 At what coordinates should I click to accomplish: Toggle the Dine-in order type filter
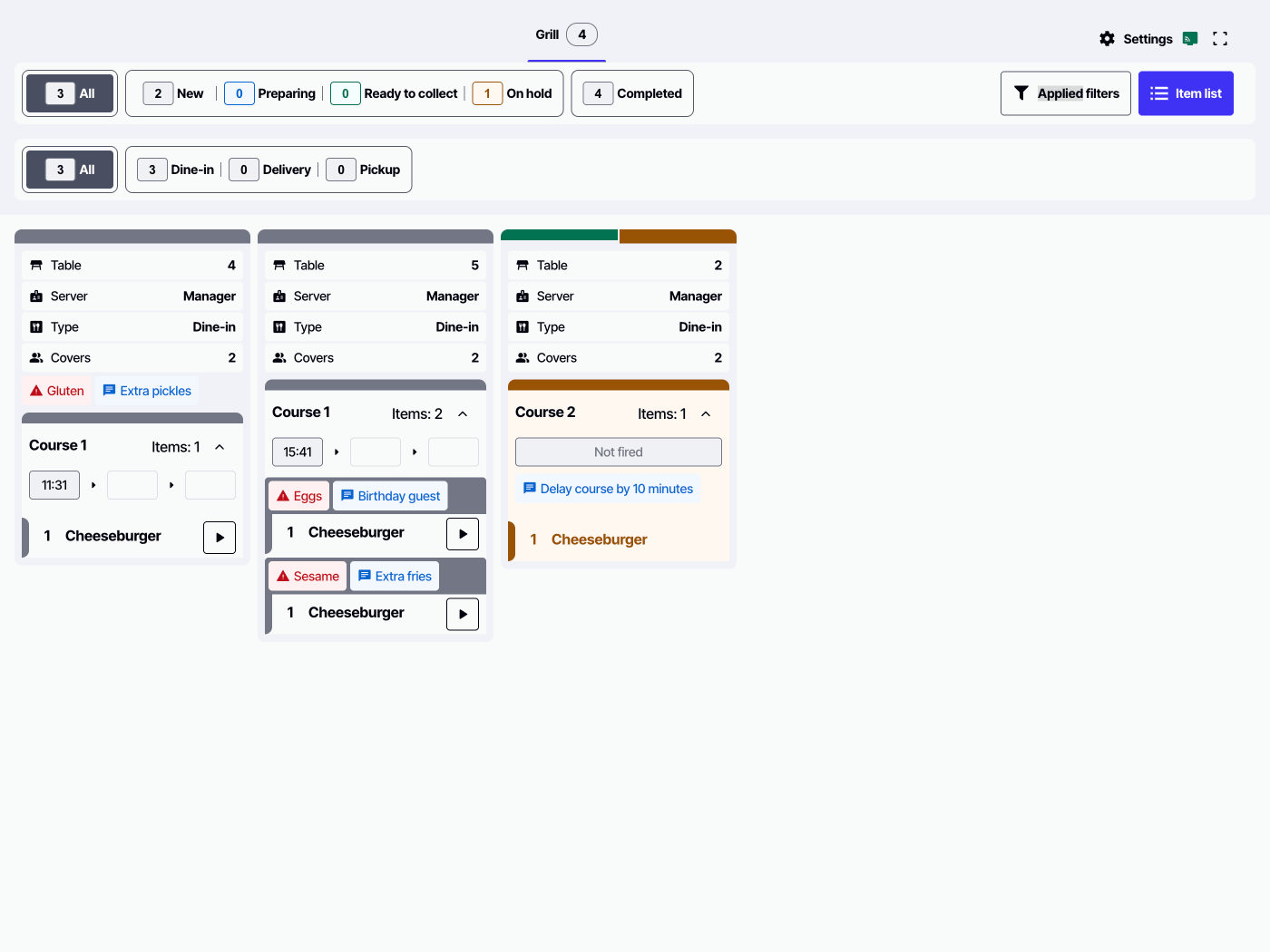176,170
